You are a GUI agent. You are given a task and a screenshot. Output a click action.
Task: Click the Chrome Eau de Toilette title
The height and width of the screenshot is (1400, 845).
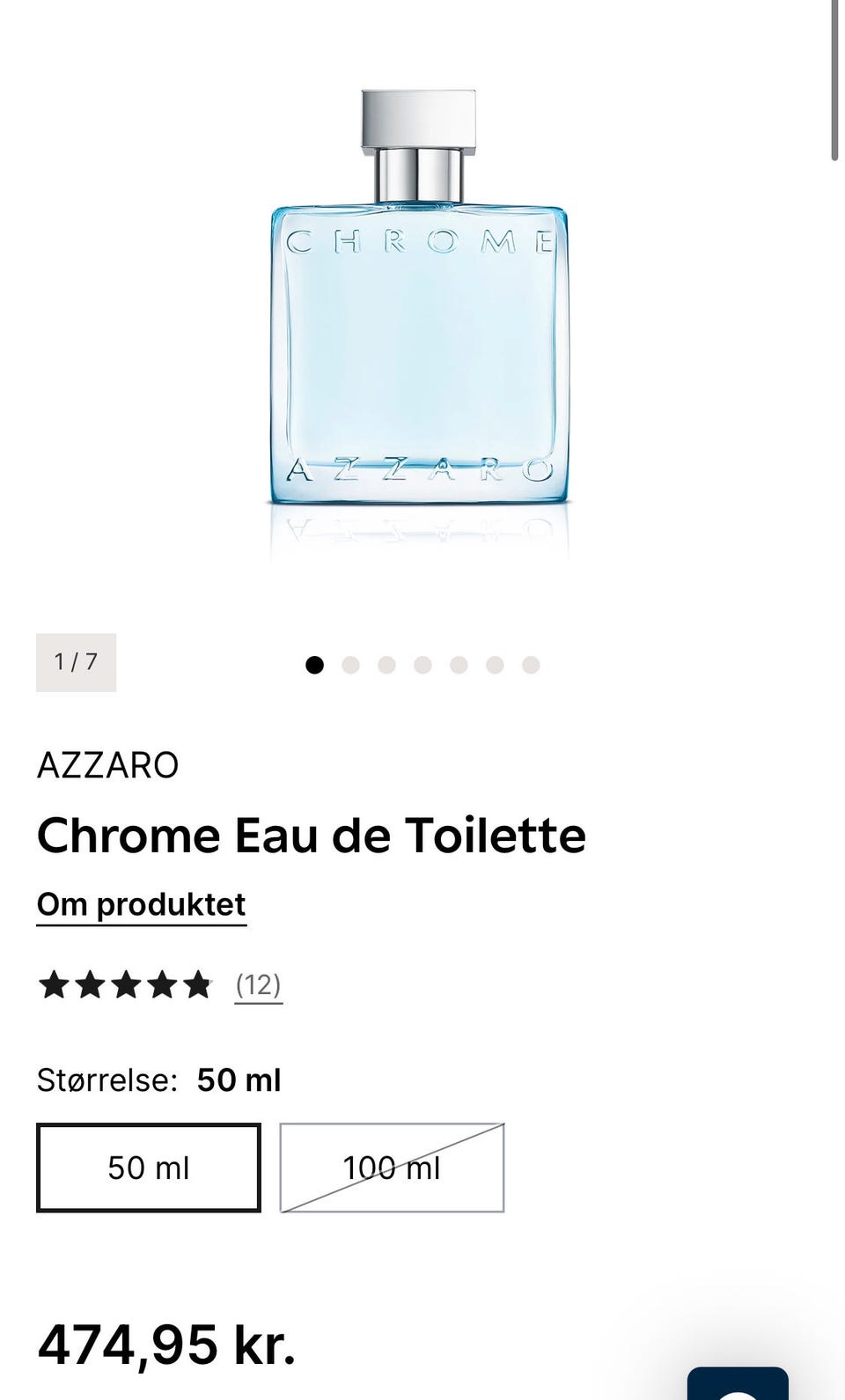pyautogui.click(x=311, y=836)
